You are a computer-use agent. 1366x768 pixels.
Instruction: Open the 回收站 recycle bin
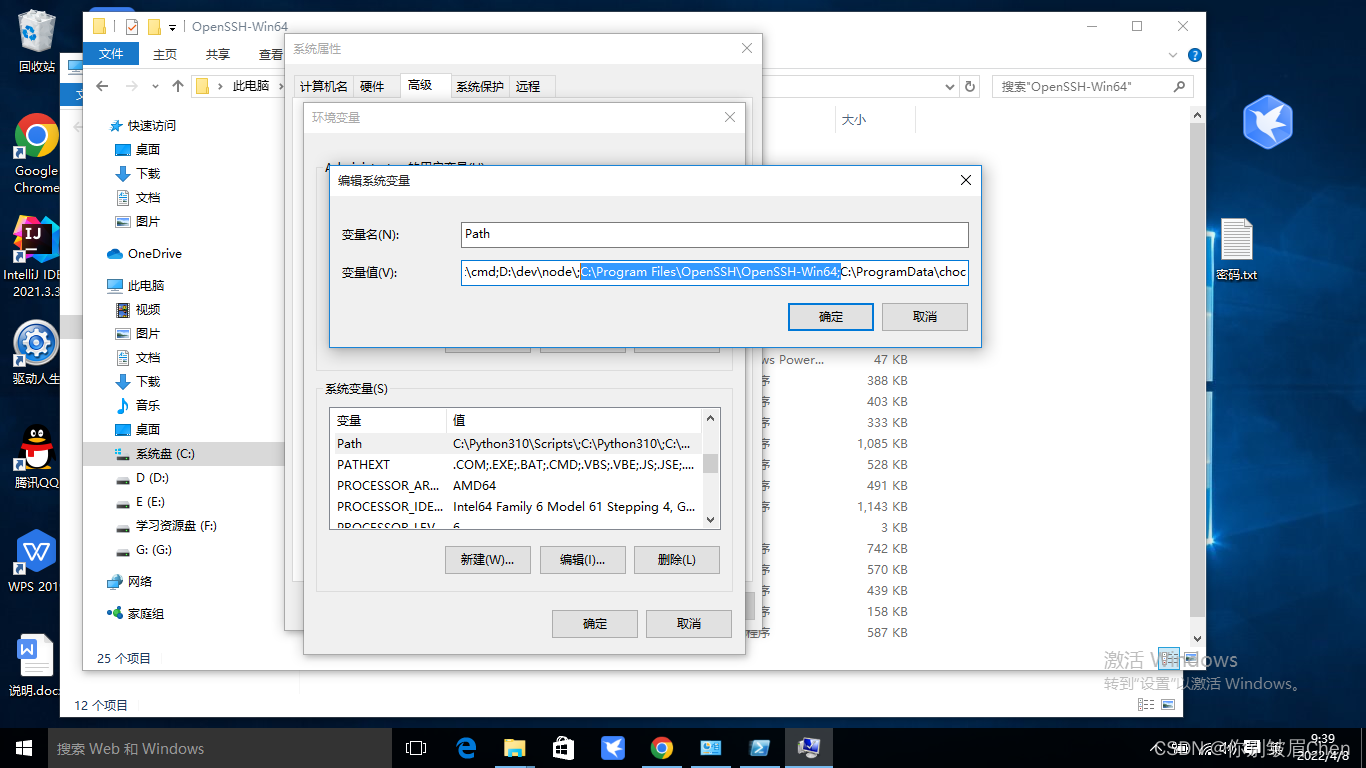pyautogui.click(x=35, y=30)
